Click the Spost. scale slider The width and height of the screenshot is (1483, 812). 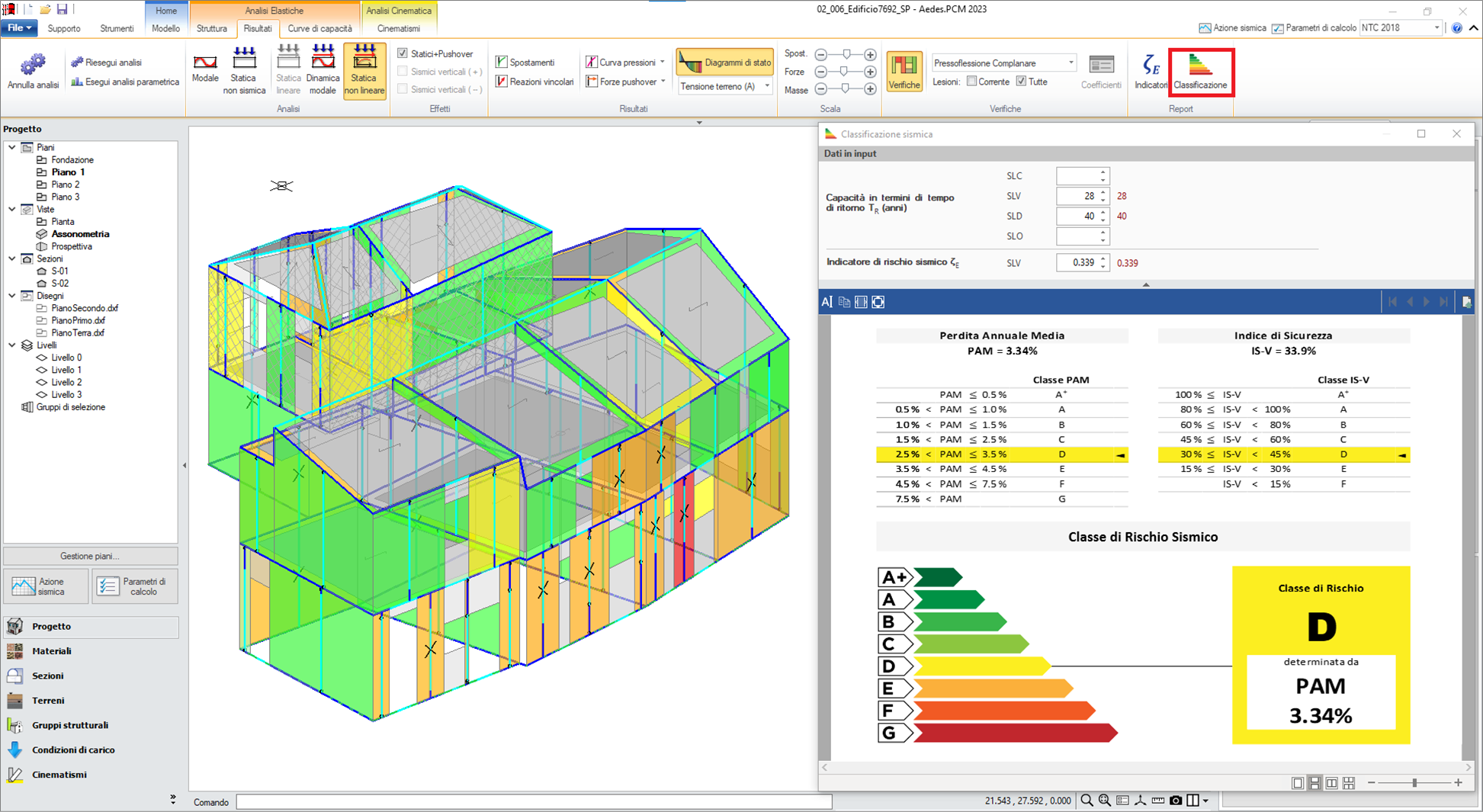click(845, 54)
